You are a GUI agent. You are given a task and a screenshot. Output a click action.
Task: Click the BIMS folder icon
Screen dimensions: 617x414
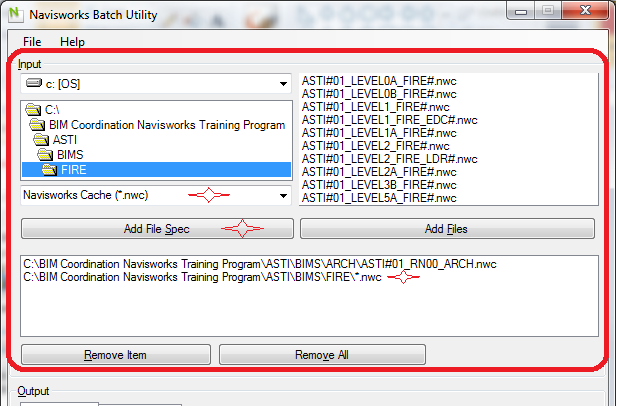(45, 155)
